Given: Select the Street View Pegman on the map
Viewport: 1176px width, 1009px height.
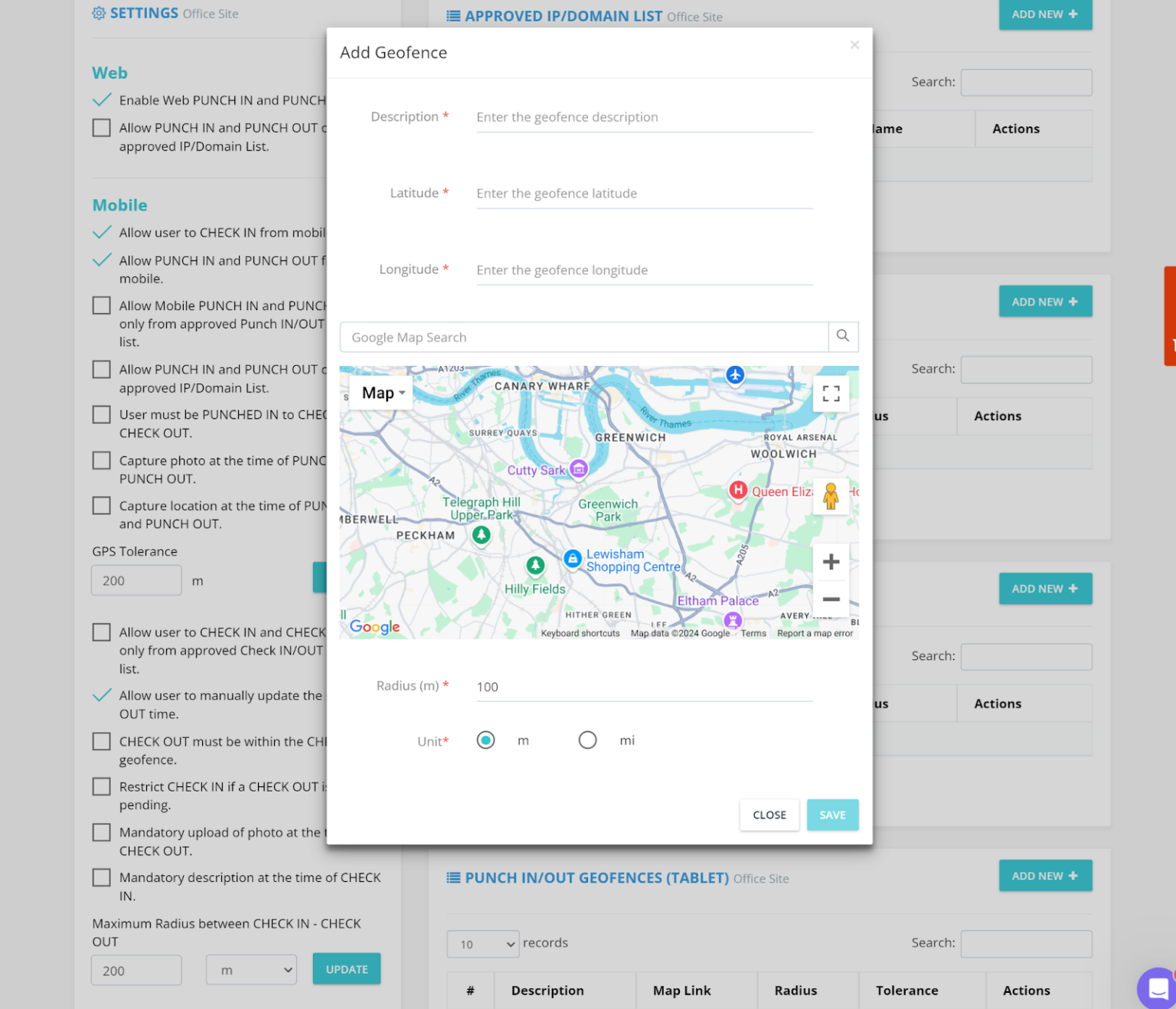Looking at the screenshot, I should click(x=831, y=495).
